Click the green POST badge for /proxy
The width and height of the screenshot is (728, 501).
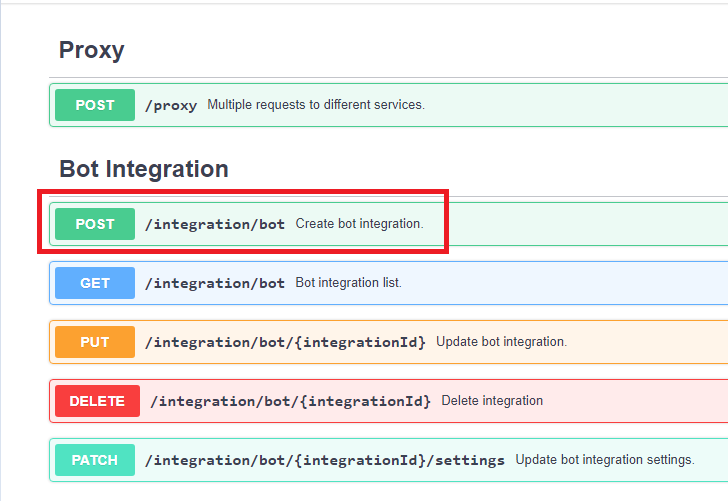[x=95, y=105]
